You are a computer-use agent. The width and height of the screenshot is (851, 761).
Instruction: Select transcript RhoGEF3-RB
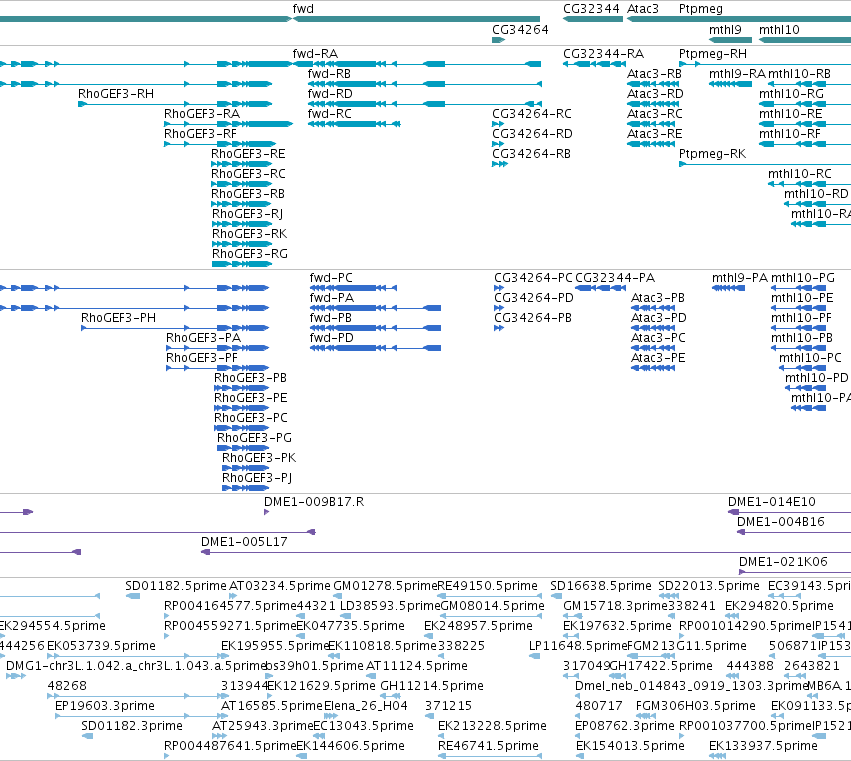click(x=242, y=205)
